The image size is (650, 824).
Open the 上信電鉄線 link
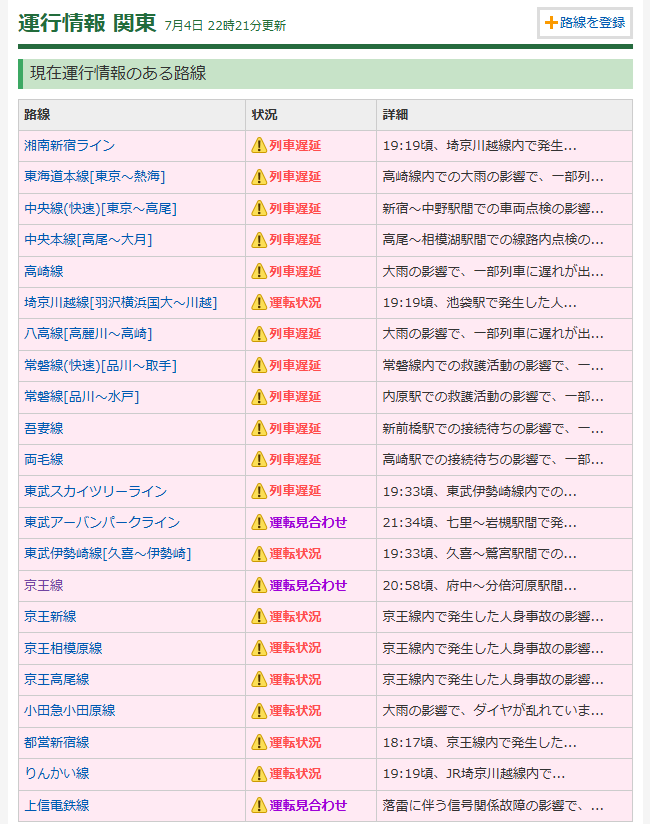(57, 805)
